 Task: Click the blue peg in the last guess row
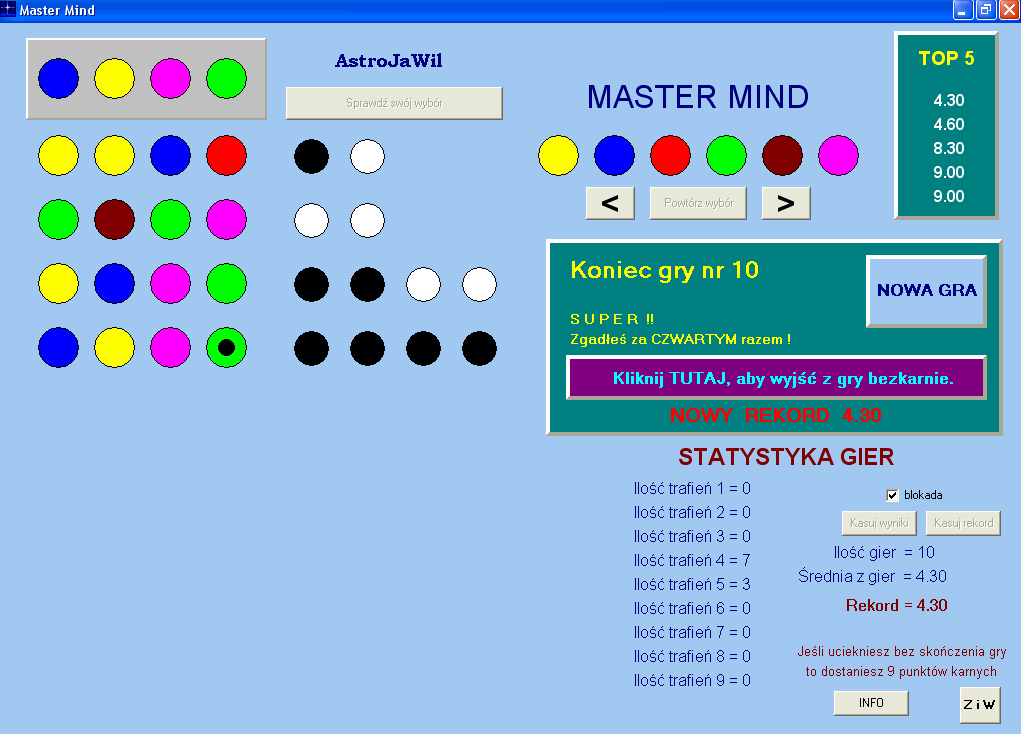pyautogui.click(x=59, y=347)
